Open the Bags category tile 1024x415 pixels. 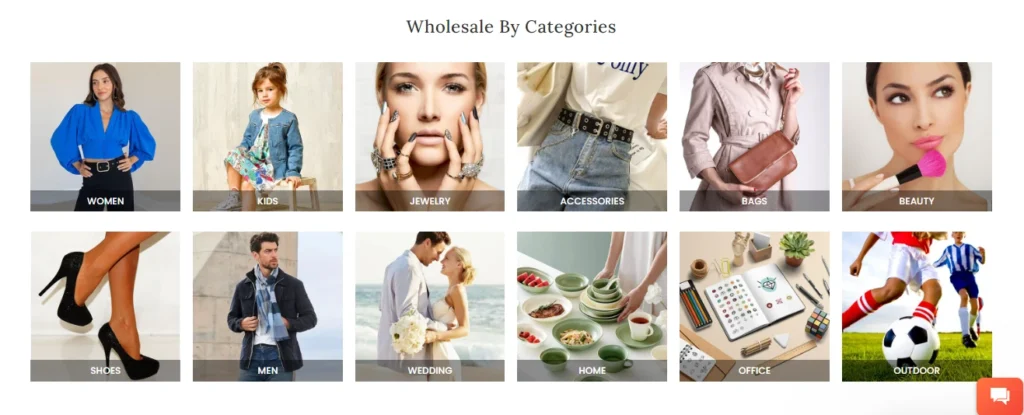coord(754,137)
